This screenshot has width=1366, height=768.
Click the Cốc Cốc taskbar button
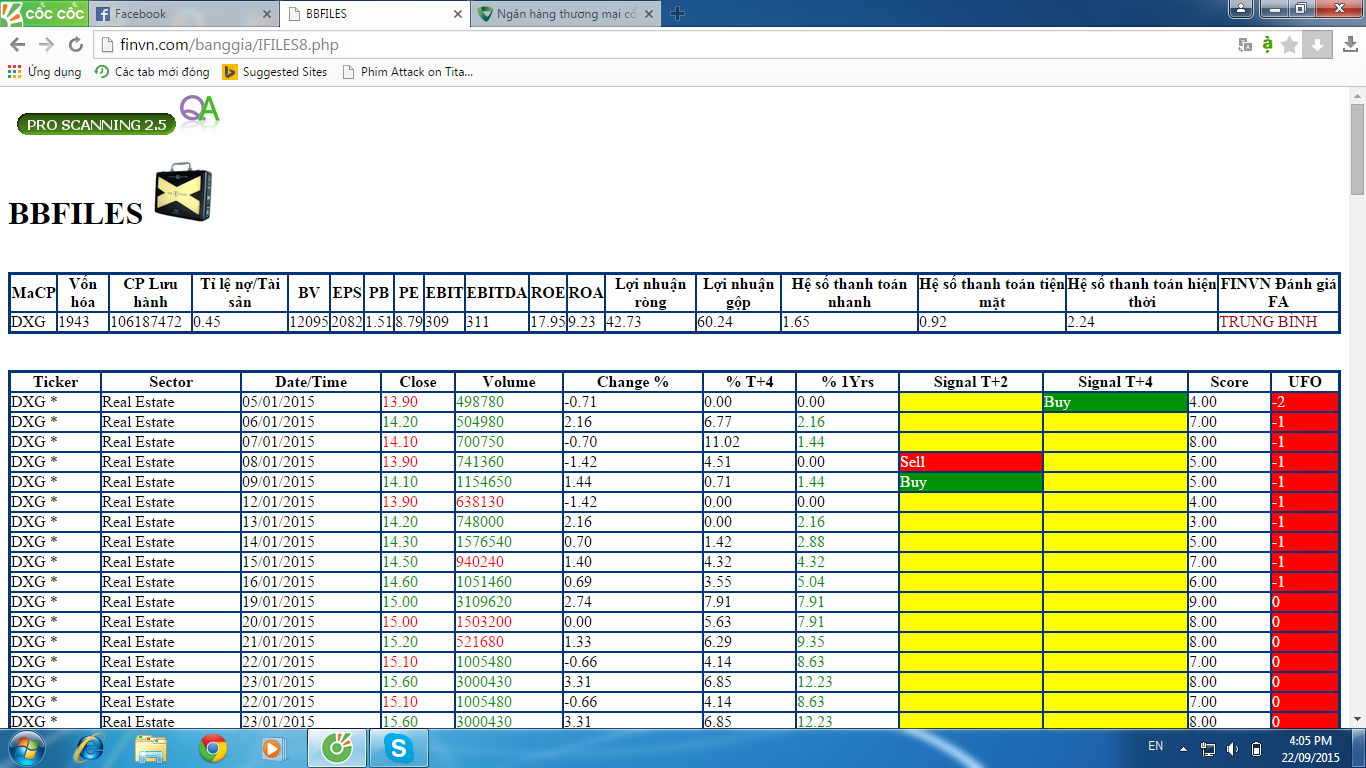[x=337, y=748]
